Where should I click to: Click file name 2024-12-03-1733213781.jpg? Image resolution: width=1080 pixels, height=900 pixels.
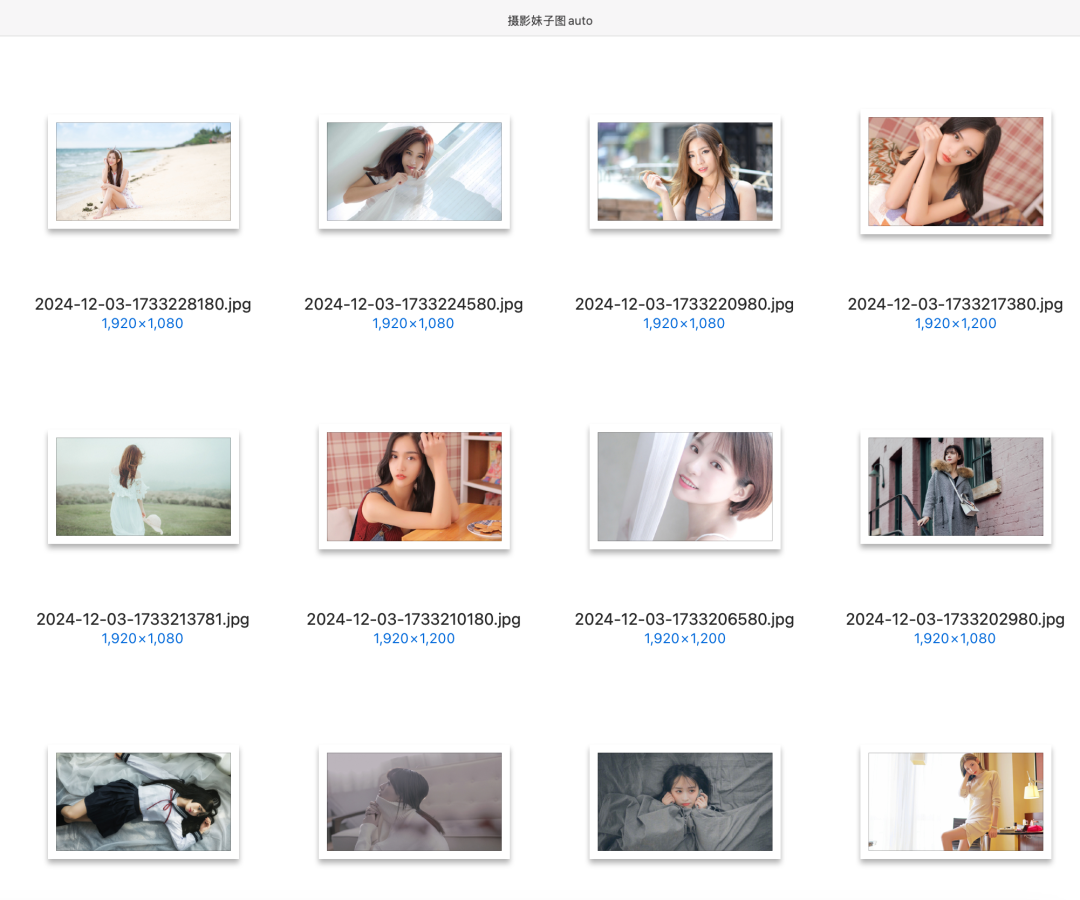click(143, 619)
